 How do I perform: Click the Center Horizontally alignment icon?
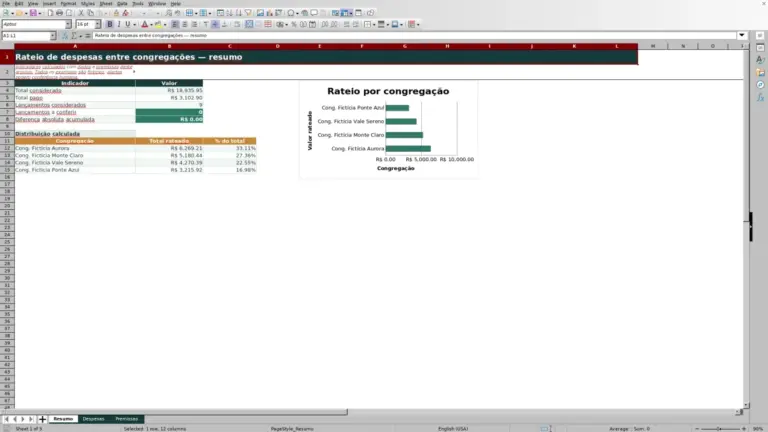[185, 24]
